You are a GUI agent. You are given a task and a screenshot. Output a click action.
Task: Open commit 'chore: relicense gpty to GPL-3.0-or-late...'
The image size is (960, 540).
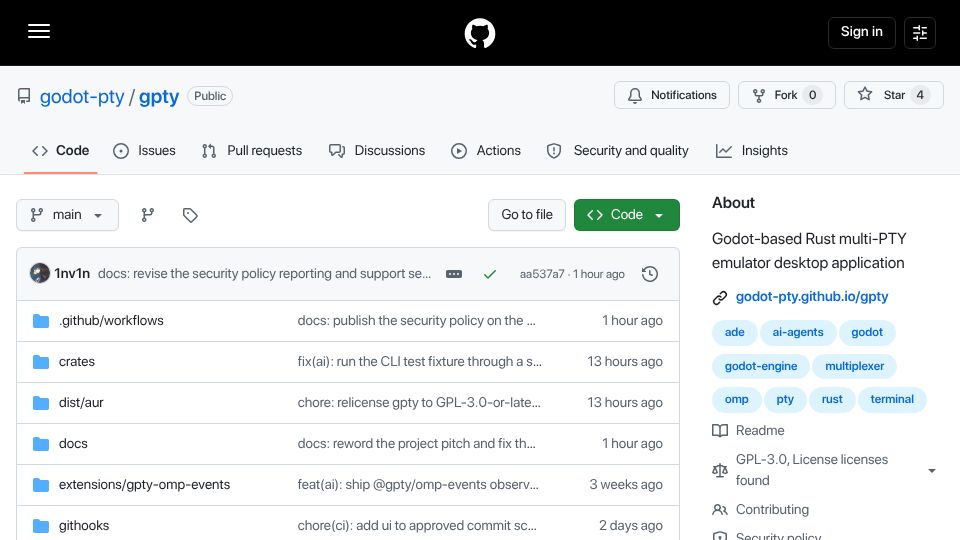pos(419,403)
